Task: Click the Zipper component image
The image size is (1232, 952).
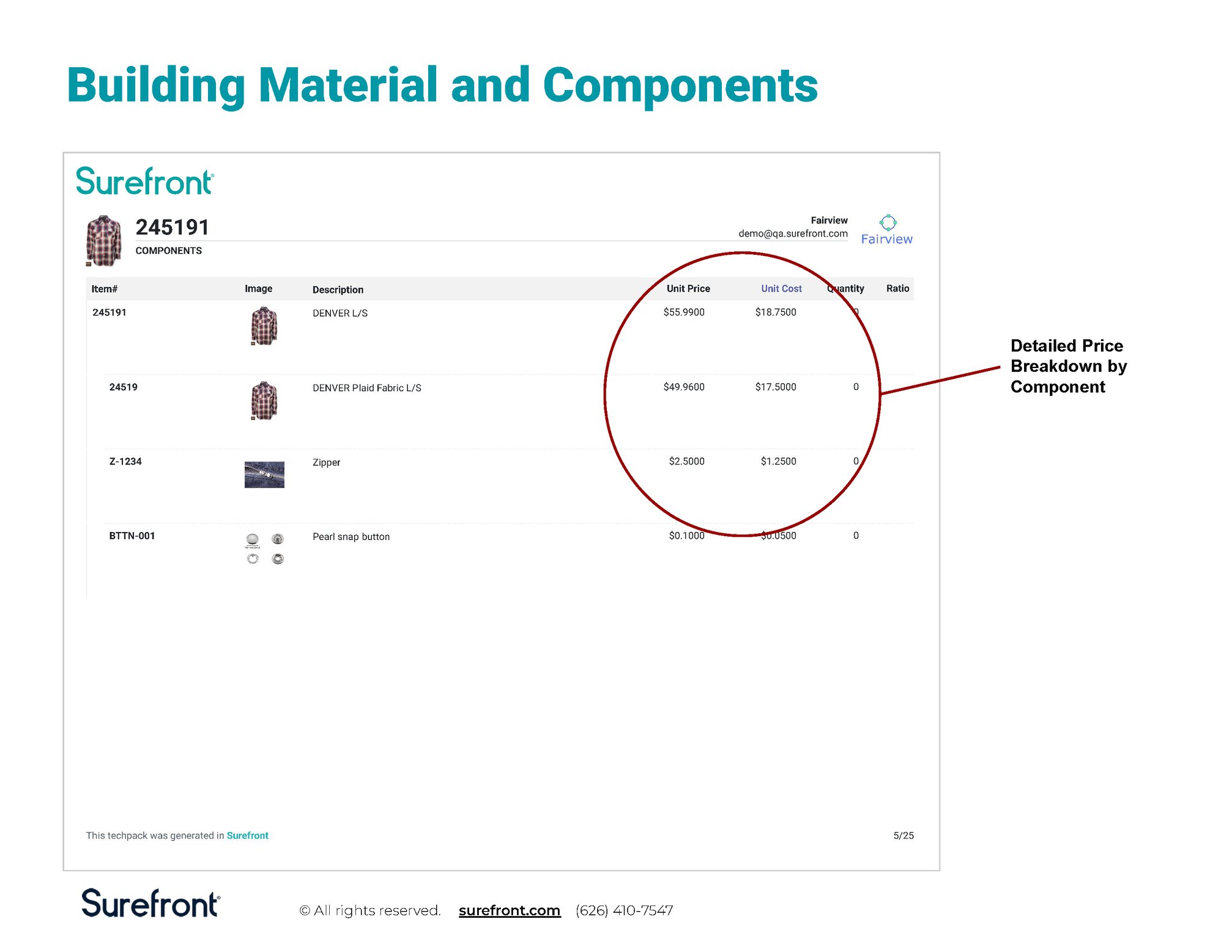Action: pos(264,474)
